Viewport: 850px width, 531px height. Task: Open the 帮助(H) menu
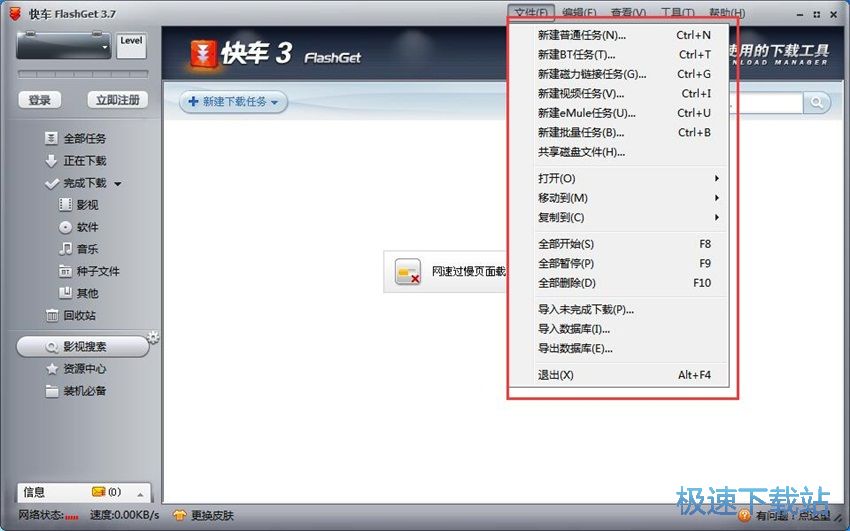click(727, 12)
